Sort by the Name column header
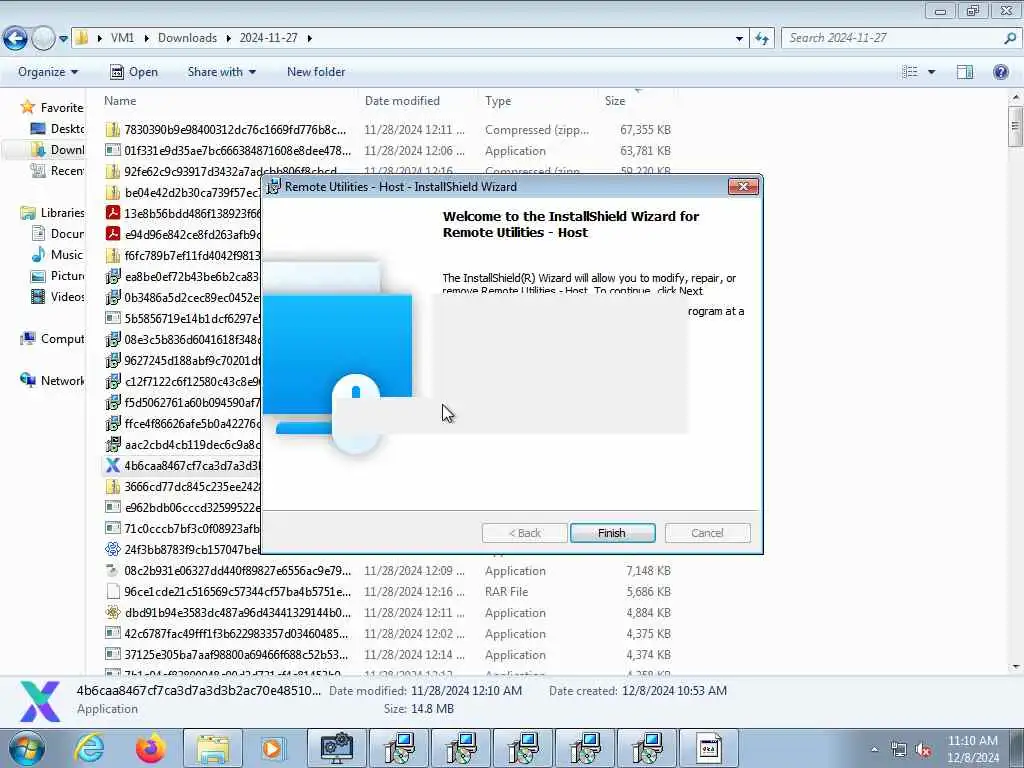 point(120,101)
